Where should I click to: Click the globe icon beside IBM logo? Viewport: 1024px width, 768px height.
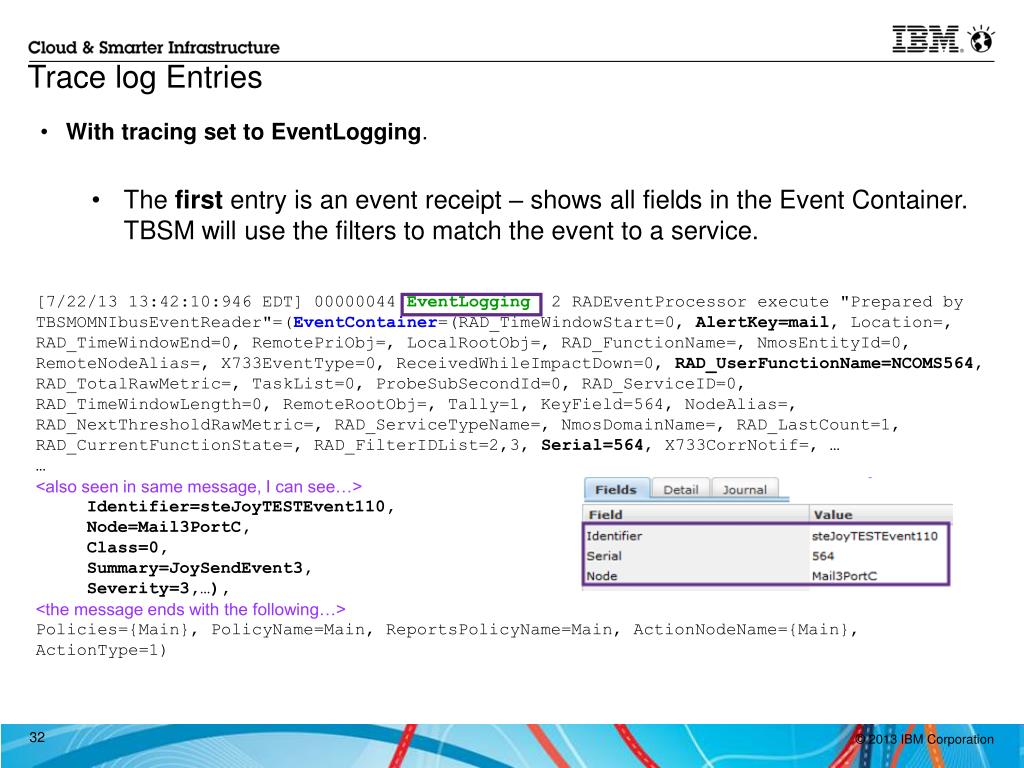click(x=982, y=39)
